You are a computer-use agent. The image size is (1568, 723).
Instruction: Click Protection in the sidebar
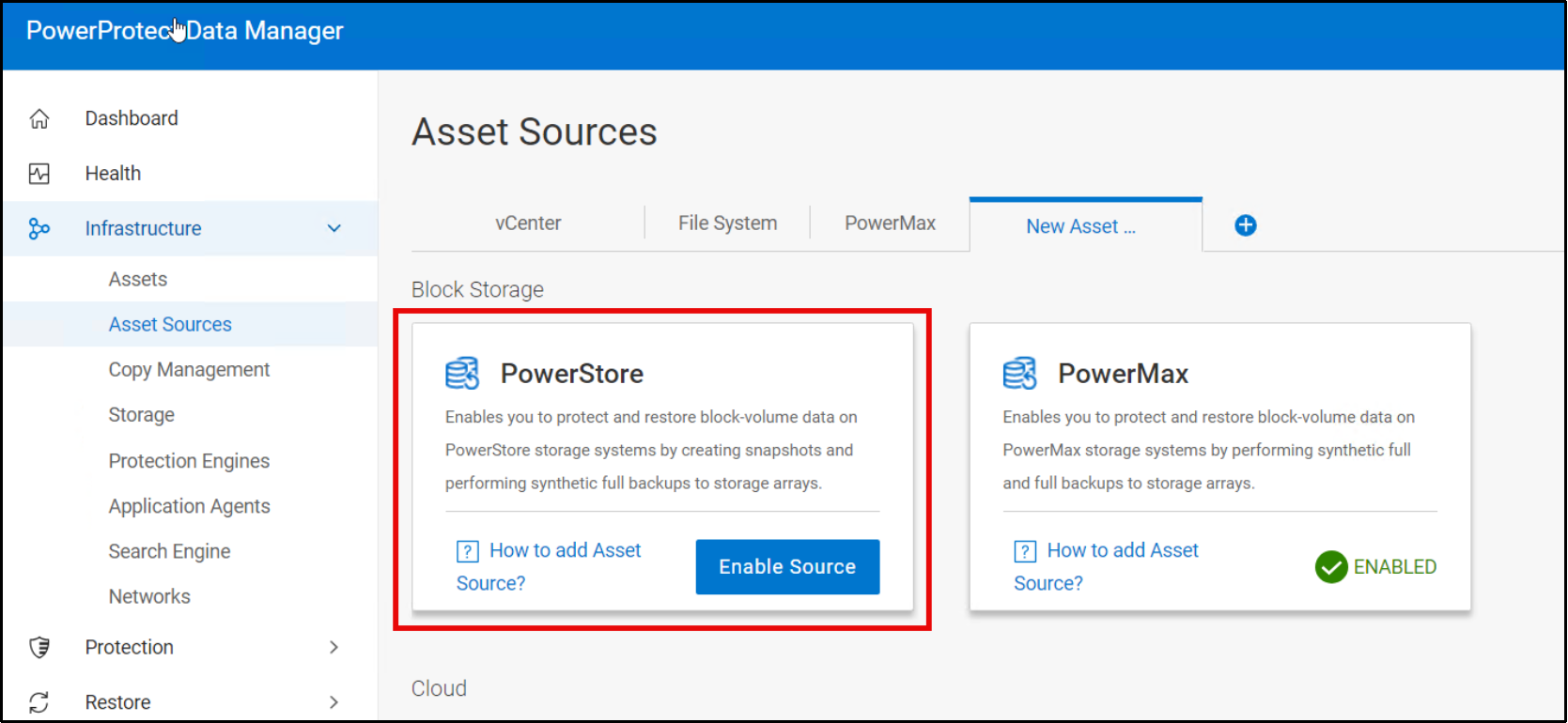[130, 647]
